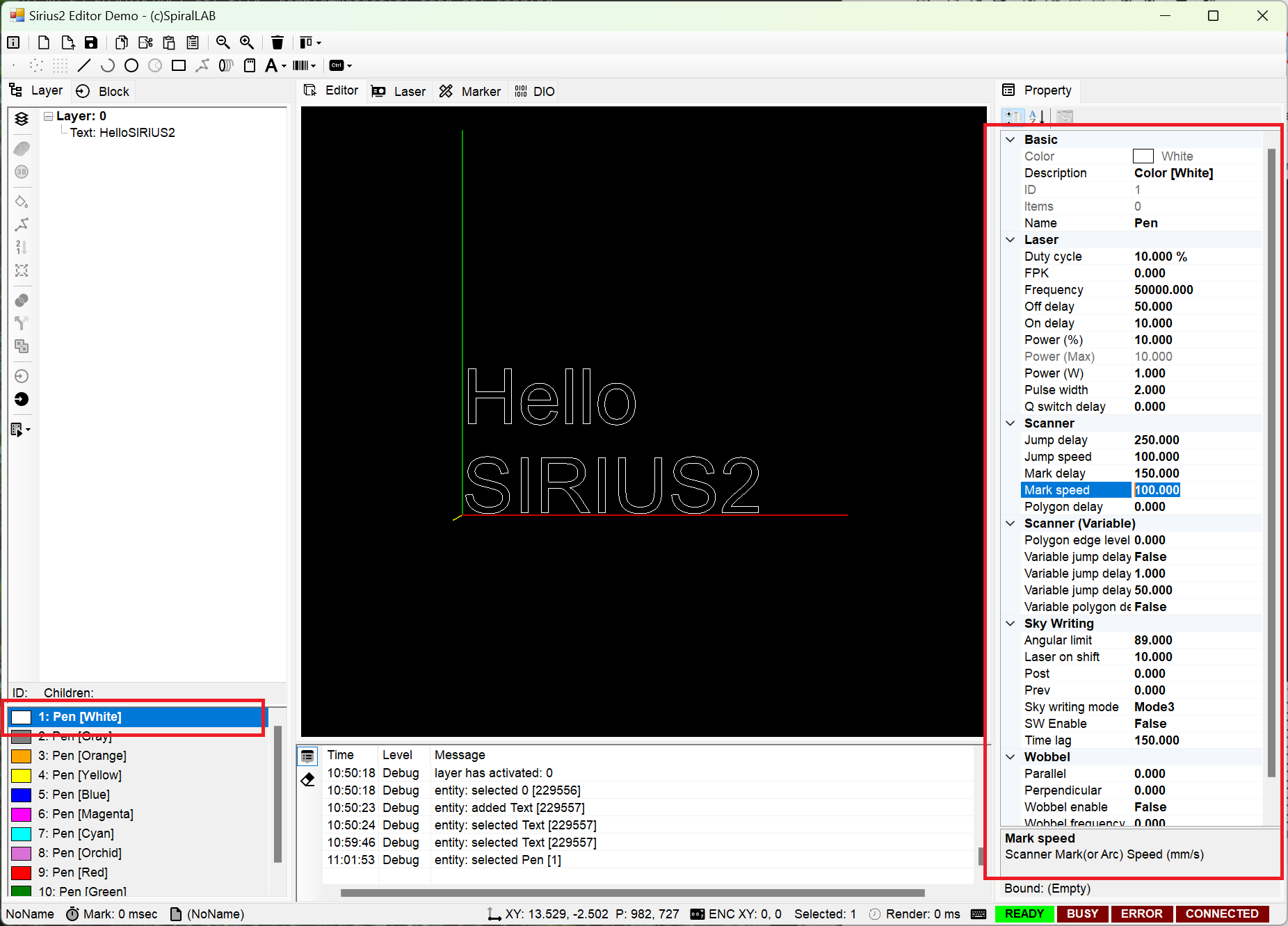Select 4: Pen [Yellow] in pen list
Viewport: 1288px width, 926px height.
(139, 775)
